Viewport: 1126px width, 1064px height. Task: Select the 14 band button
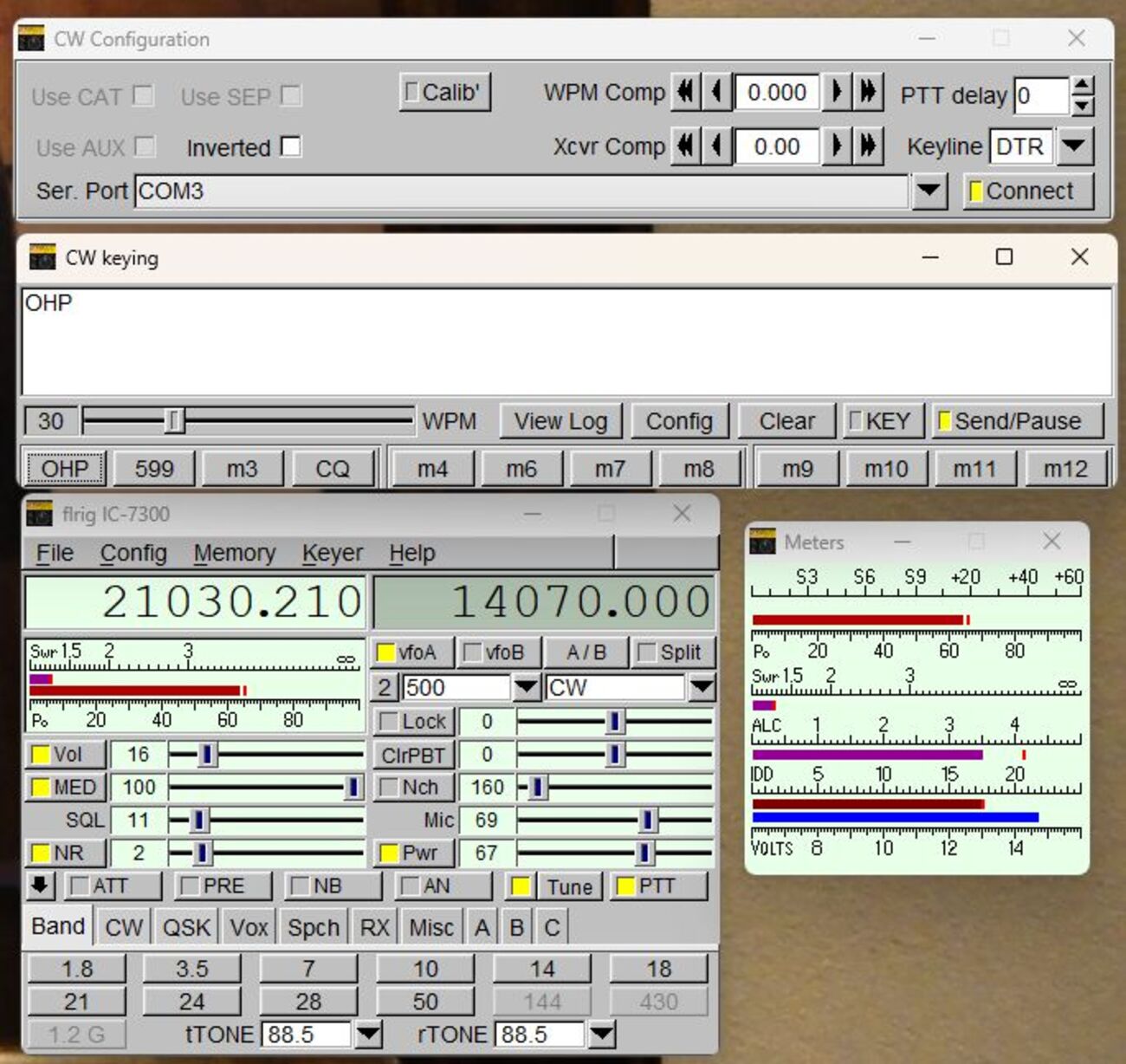pos(542,968)
